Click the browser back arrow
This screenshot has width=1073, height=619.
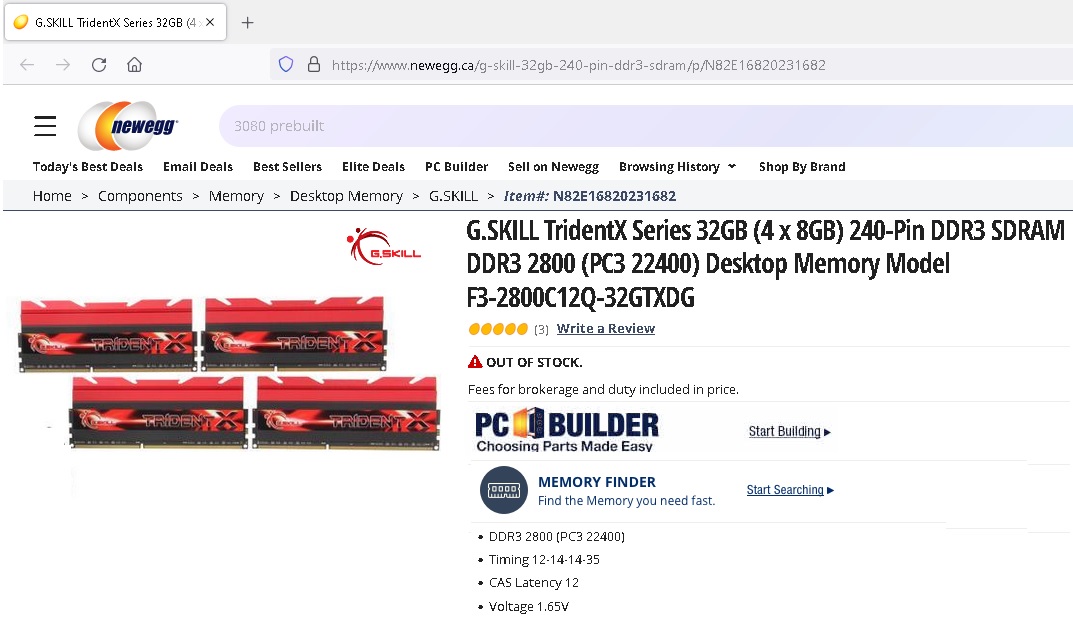coord(27,65)
